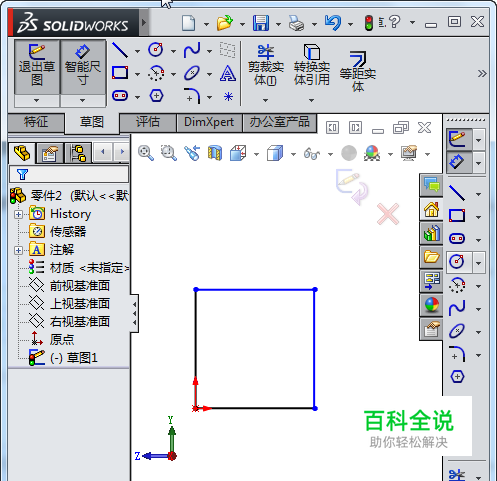Viewport: 497px width, 481px height.
Task: Switch to the 特征 tab
Action: pyautogui.click(x=36, y=122)
